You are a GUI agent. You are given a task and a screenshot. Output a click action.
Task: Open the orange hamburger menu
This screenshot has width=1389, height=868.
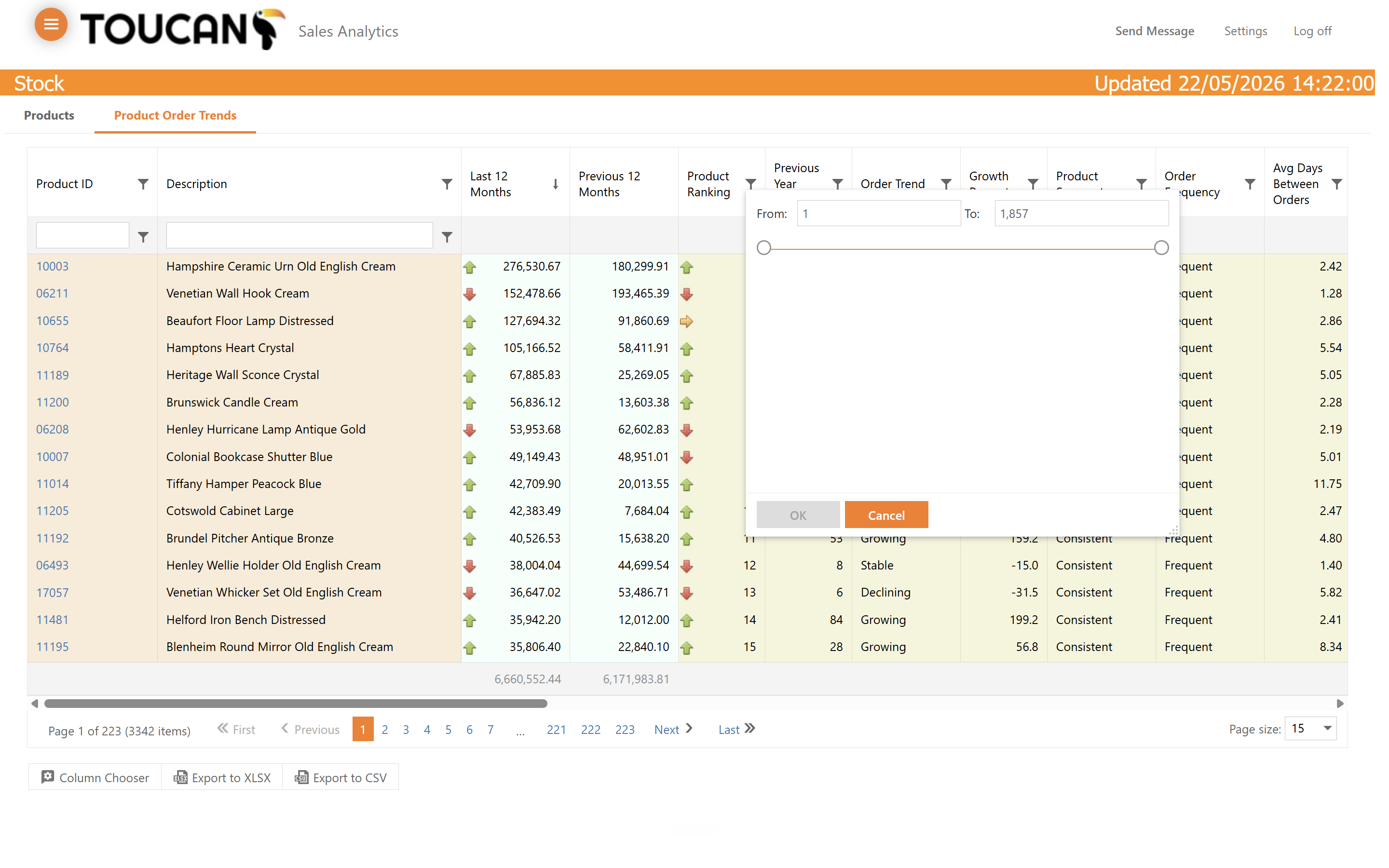(x=51, y=25)
